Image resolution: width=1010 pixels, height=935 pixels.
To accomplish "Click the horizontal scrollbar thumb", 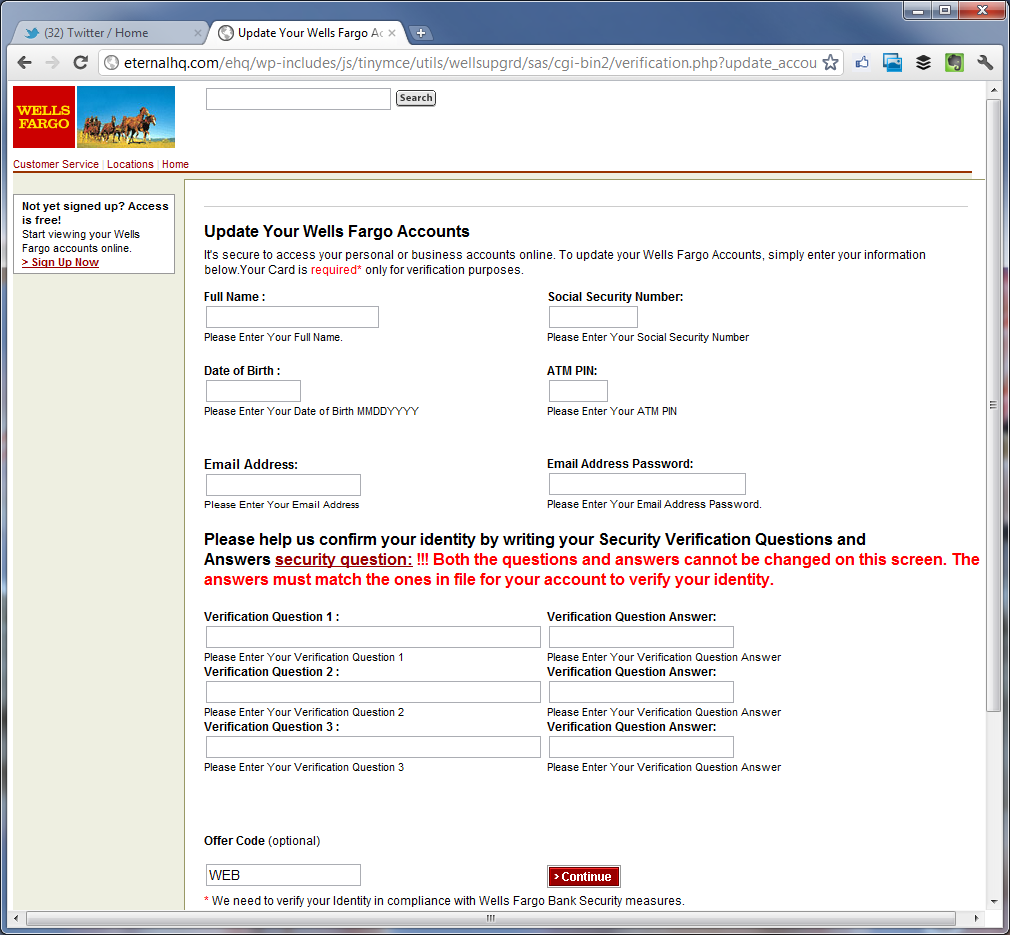I will pyautogui.click(x=491, y=918).
